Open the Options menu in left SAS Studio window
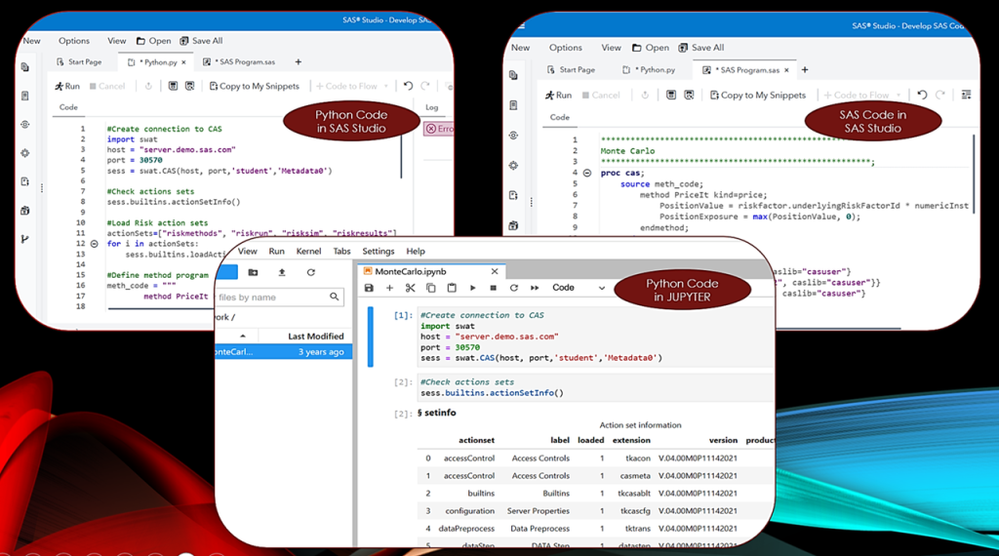Screen dimensions: 999x556 [74, 41]
